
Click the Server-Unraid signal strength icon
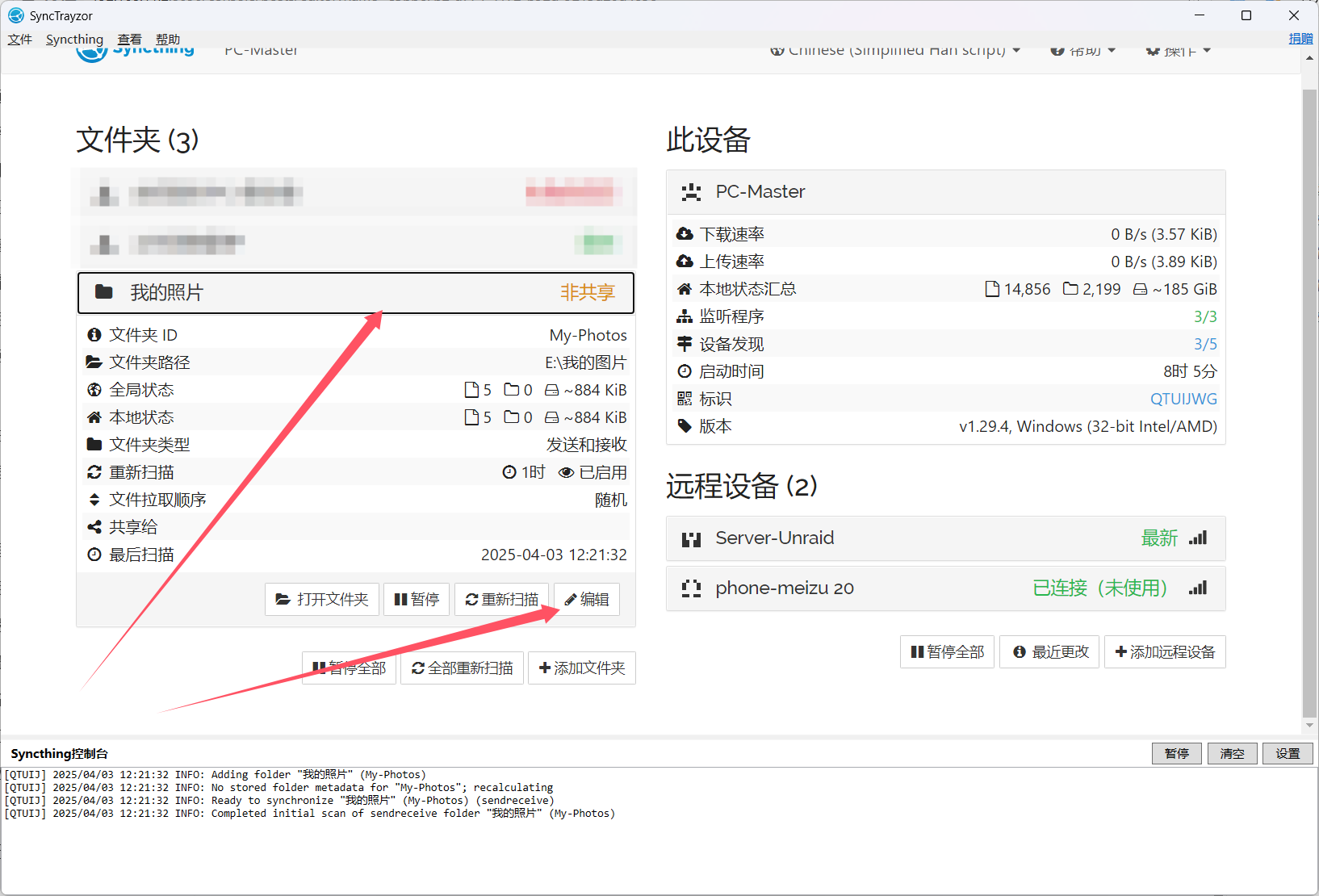tap(1198, 538)
